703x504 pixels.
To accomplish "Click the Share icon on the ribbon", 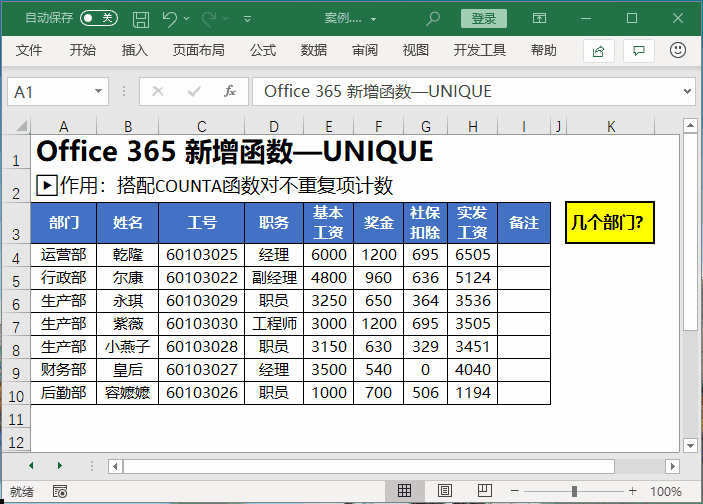I will 599,51.
